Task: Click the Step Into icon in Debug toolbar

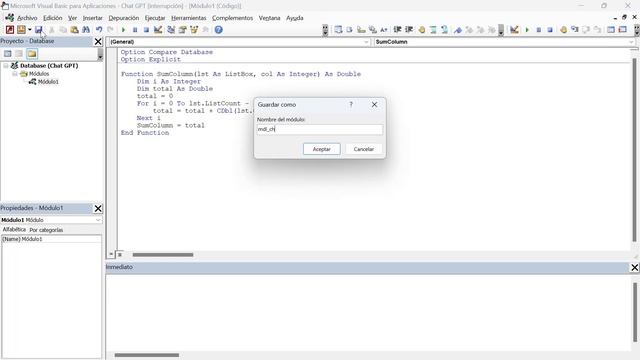Action: 575,30
